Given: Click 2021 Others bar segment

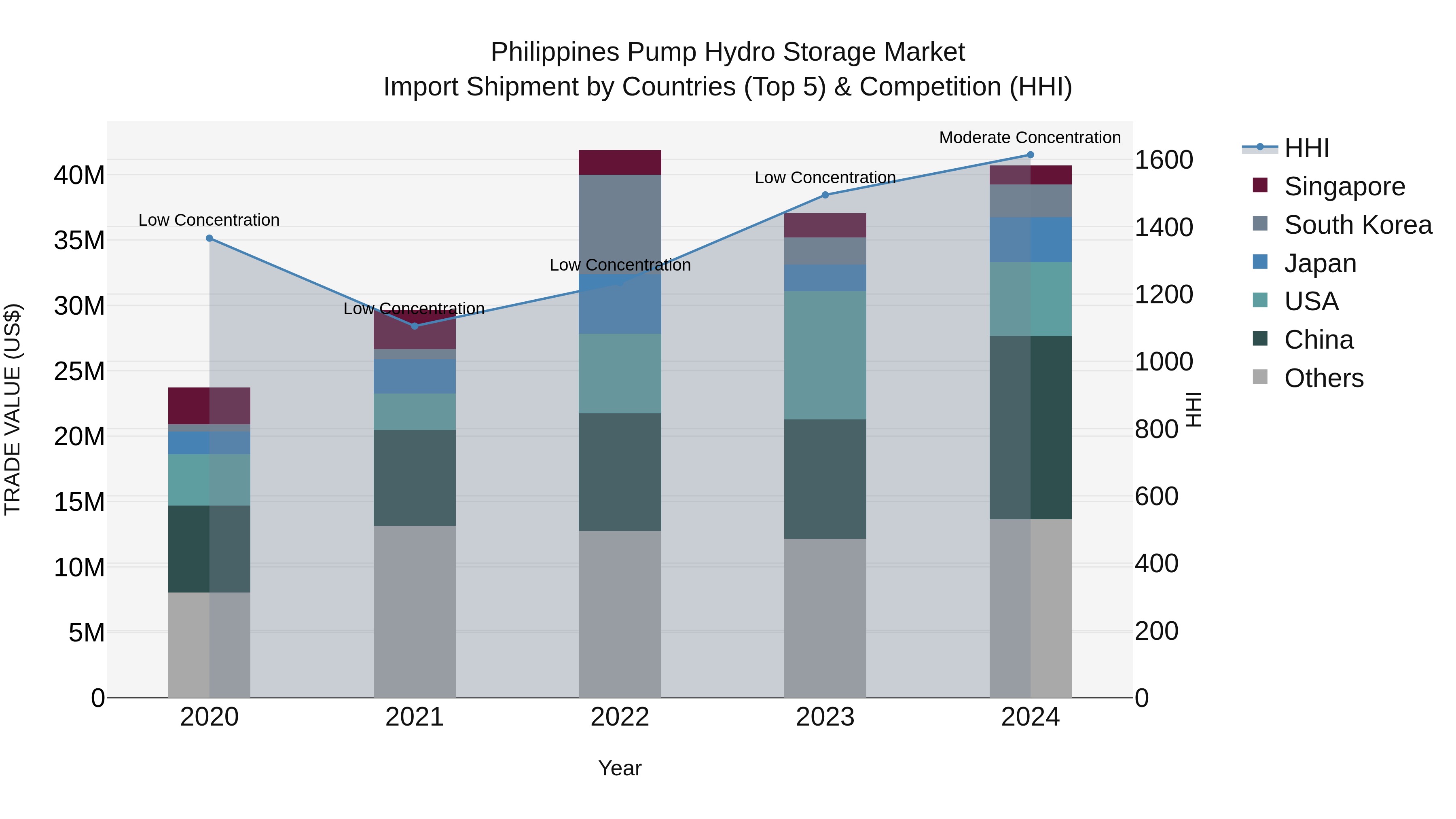Looking at the screenshot, I should coord(414,612).
